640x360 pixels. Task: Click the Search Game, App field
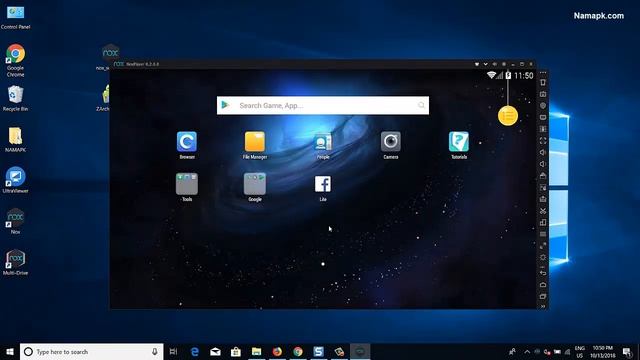(x=323, y=105)
